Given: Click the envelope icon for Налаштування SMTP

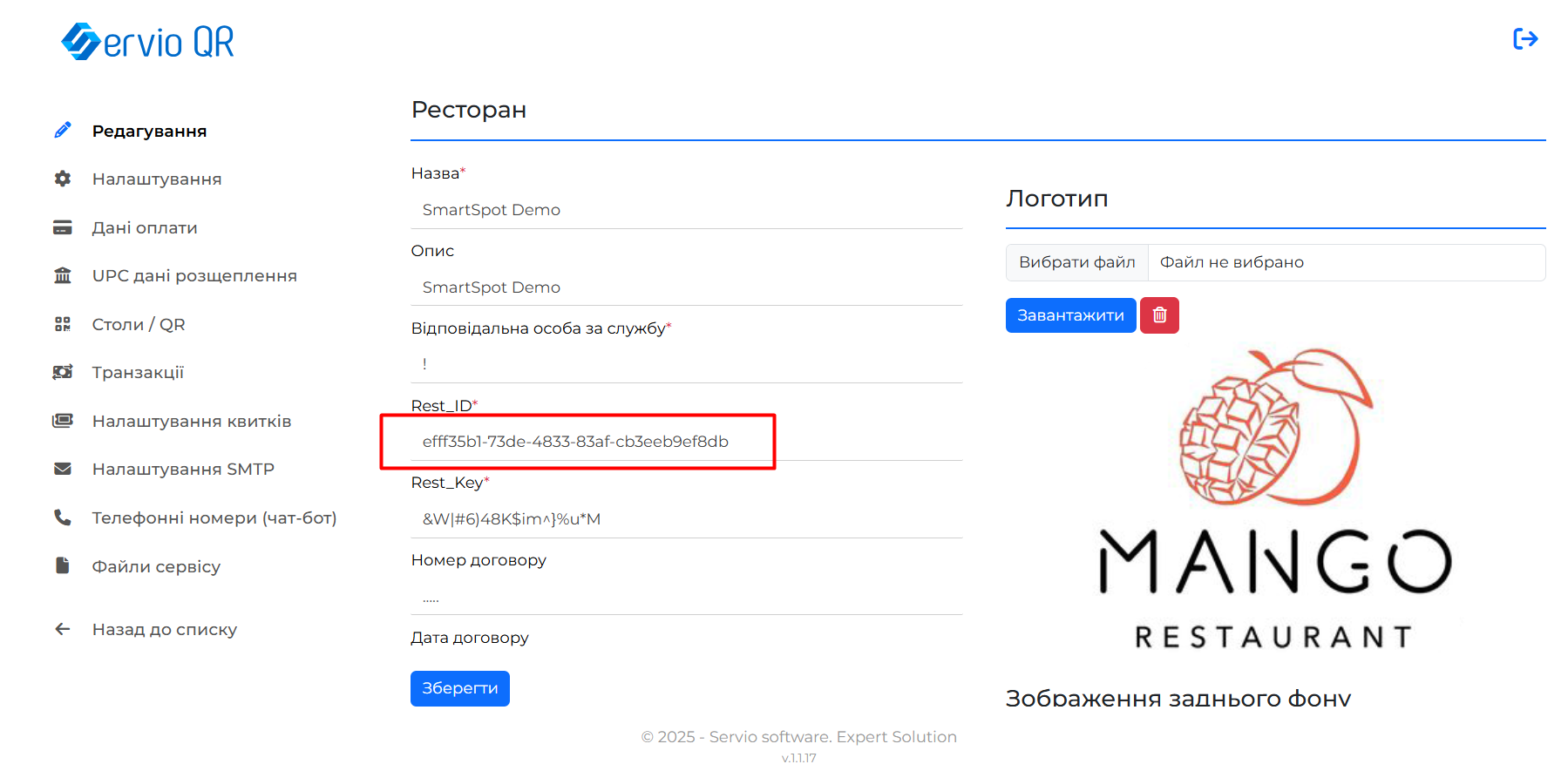Looking at the screenshot, I should point(63,469).
